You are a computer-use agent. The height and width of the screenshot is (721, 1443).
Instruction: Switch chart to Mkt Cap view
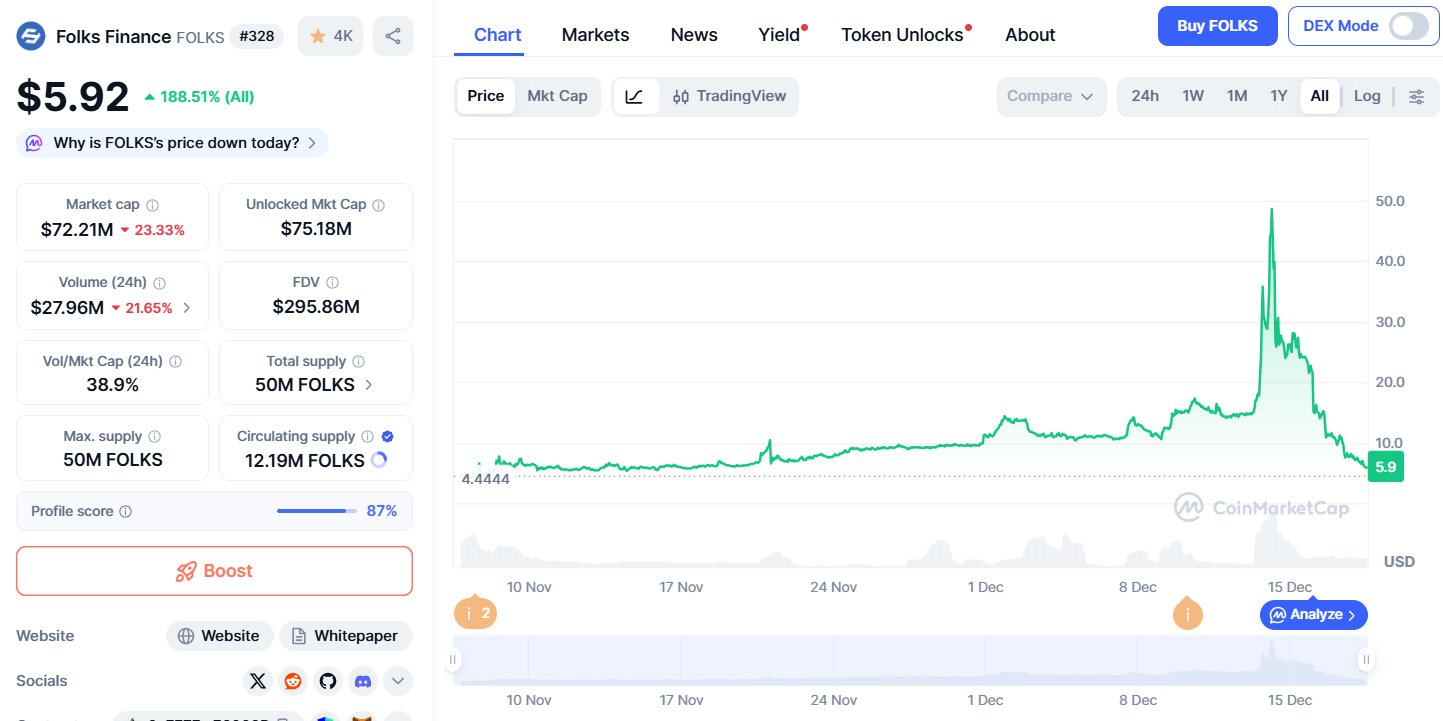coord(557,97)
